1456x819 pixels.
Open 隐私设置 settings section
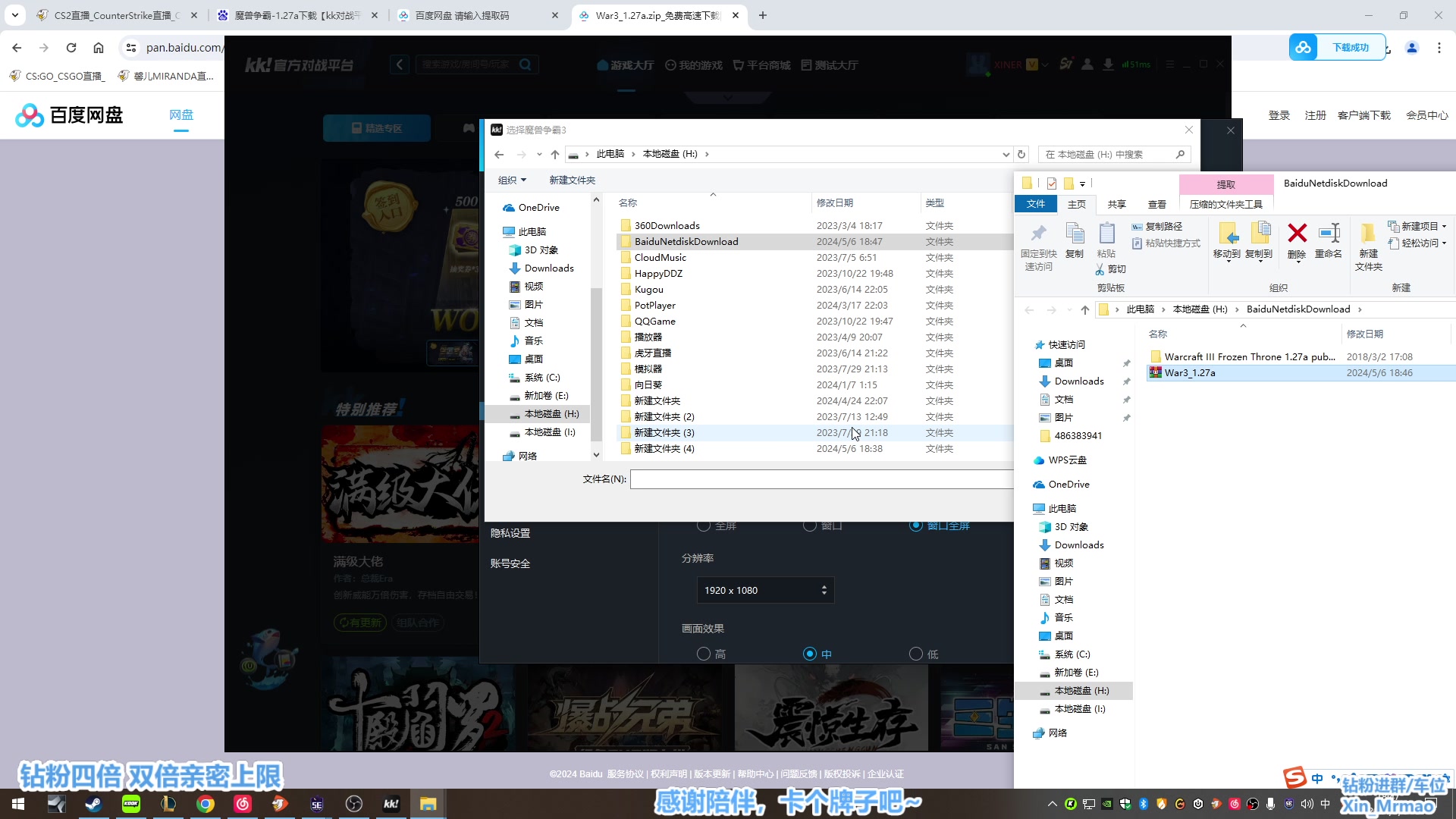point(510,533)
